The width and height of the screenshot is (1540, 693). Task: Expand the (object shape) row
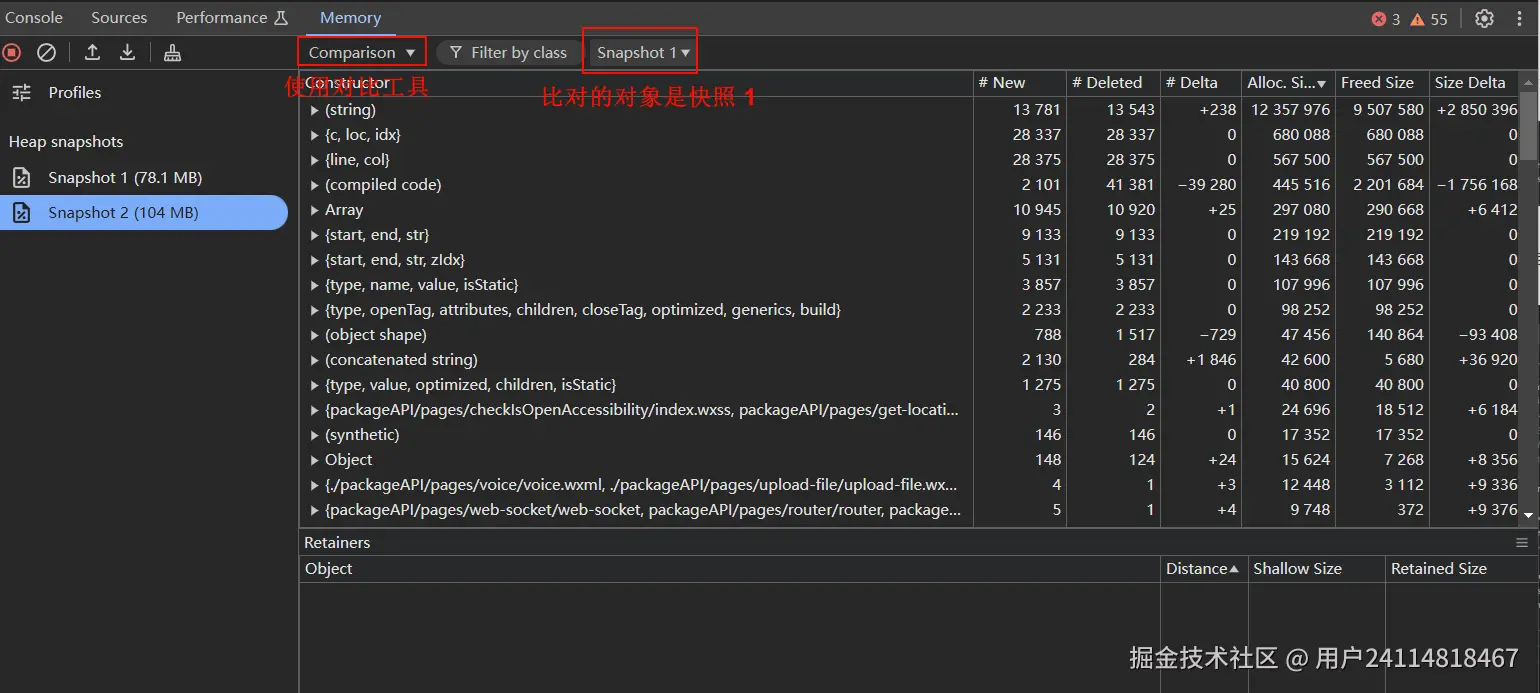(x=315, y=335)
